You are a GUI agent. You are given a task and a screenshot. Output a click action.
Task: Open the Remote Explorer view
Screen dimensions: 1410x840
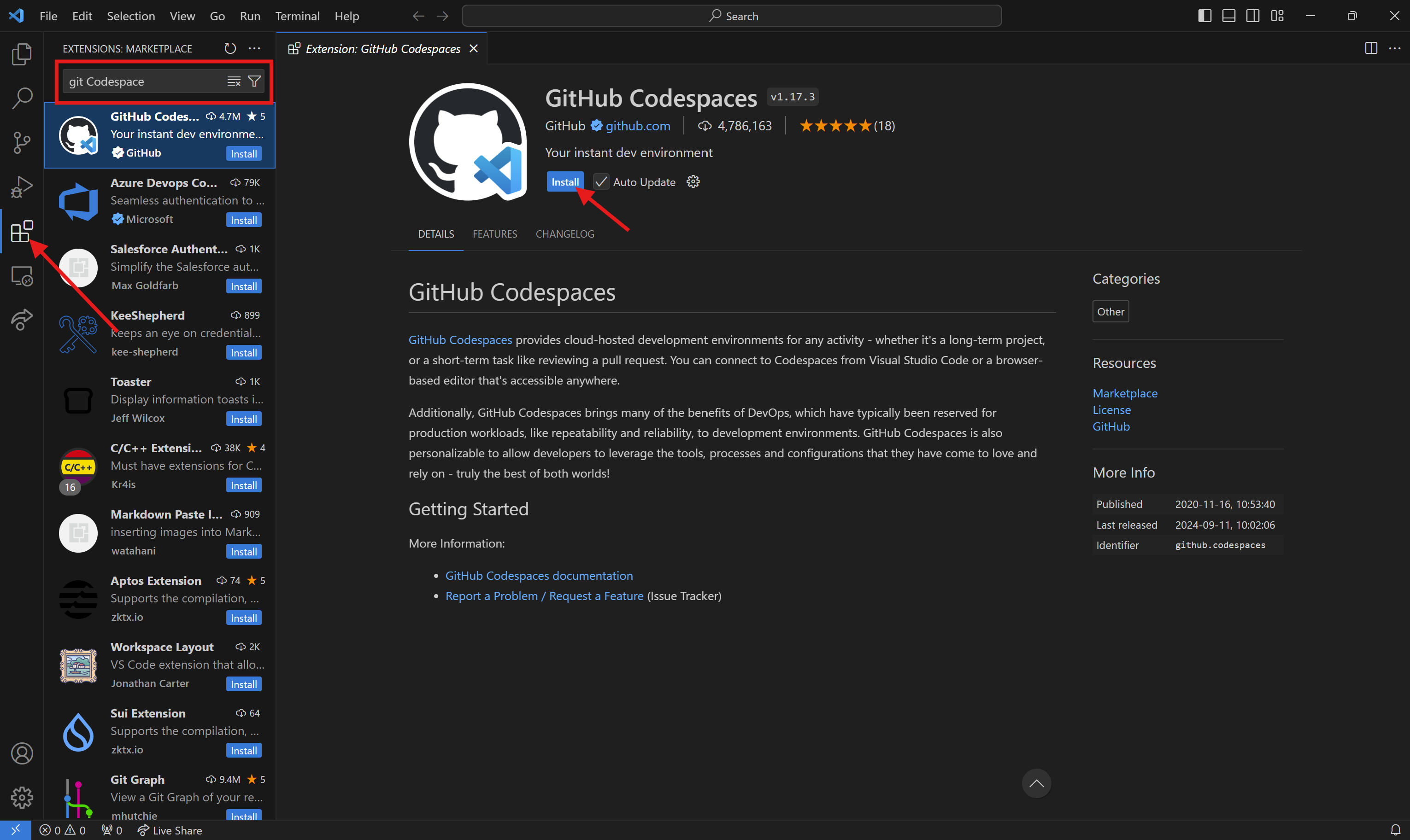click(22, 276)
